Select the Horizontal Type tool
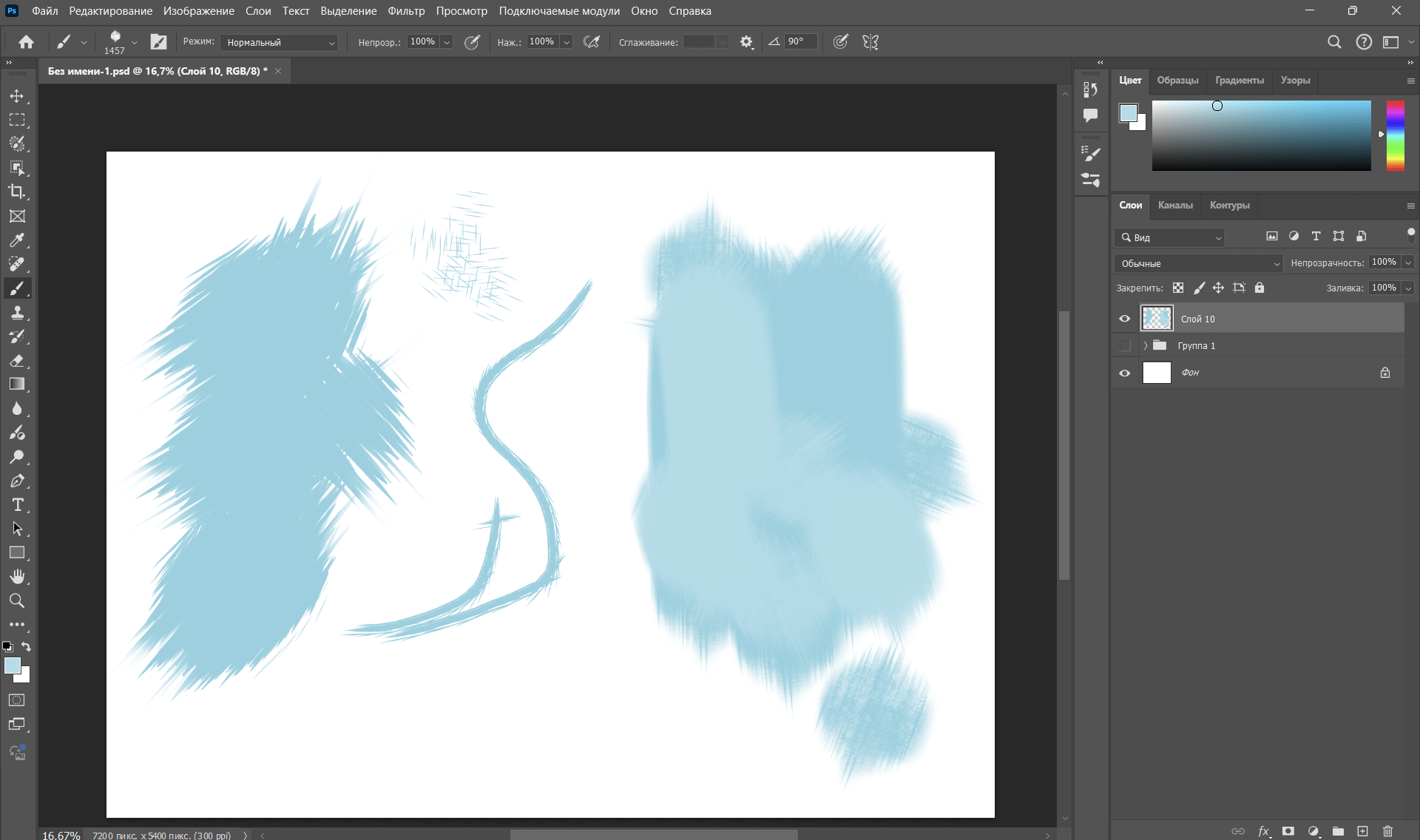This screenshot has width=1420, height=840. click(17, 505)
